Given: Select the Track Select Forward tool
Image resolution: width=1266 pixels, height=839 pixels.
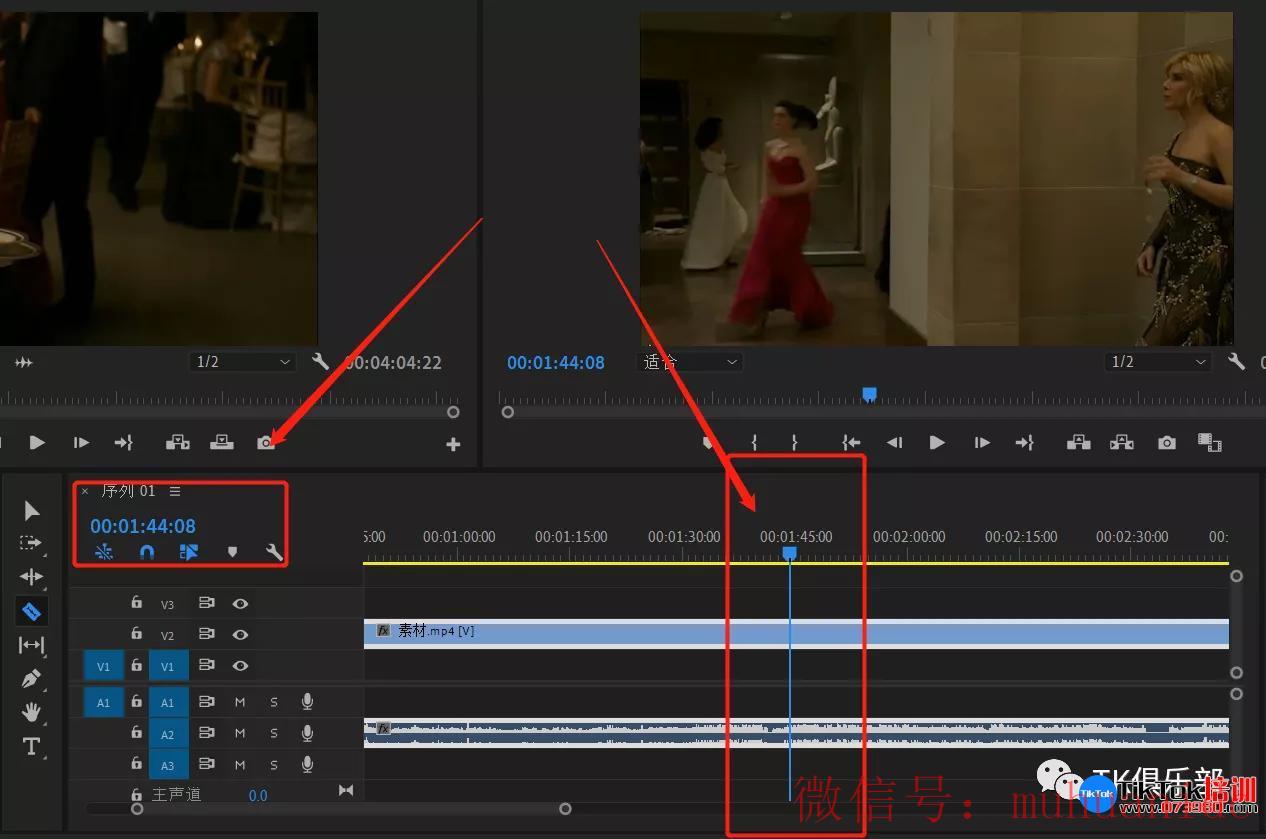Looking at the screenshot, I should point(31,543).
